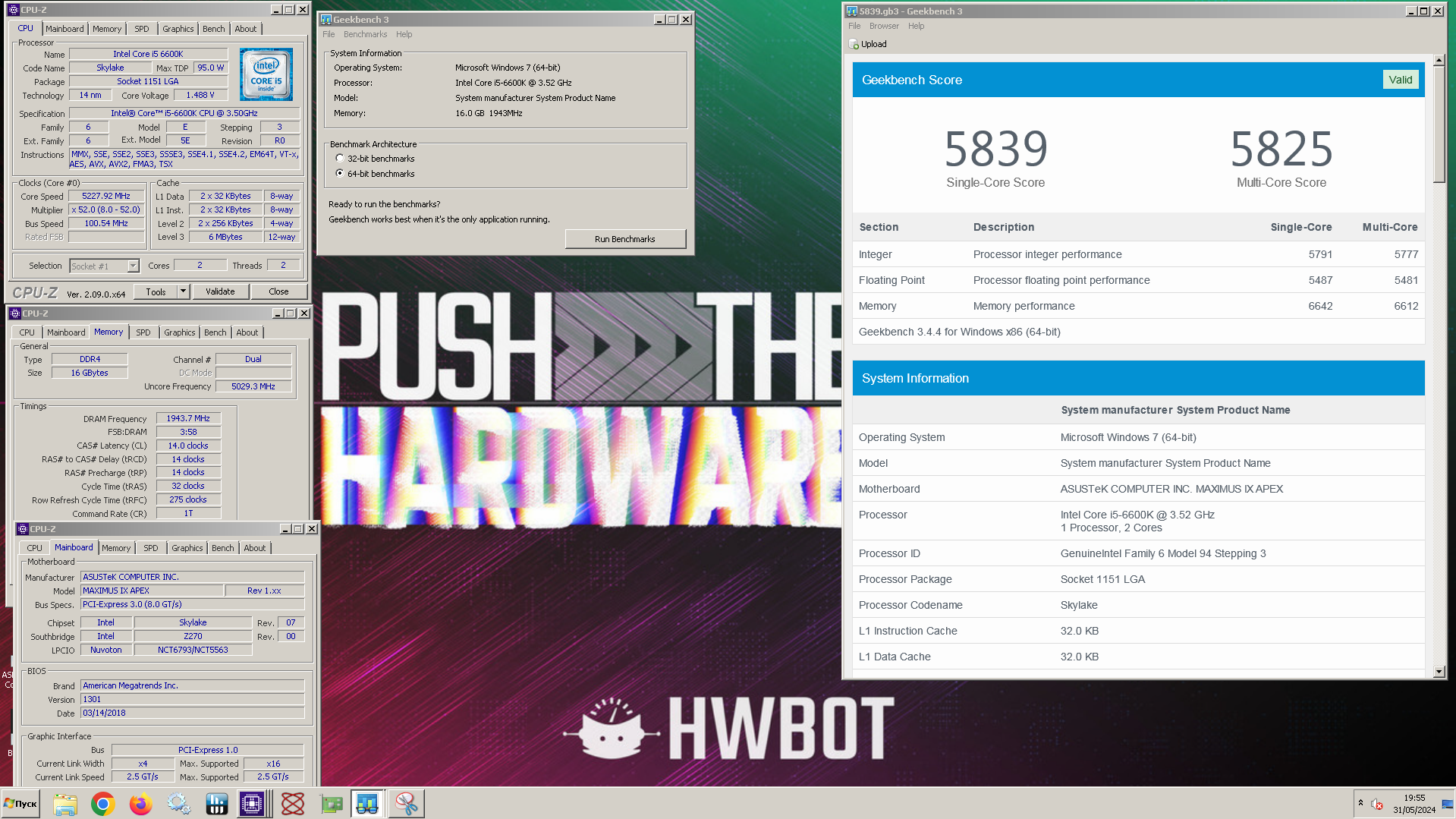The image size is (1456, 819).
Task: Open the File menu in 5839.gb3 window
Action: [x=854, y=26]
